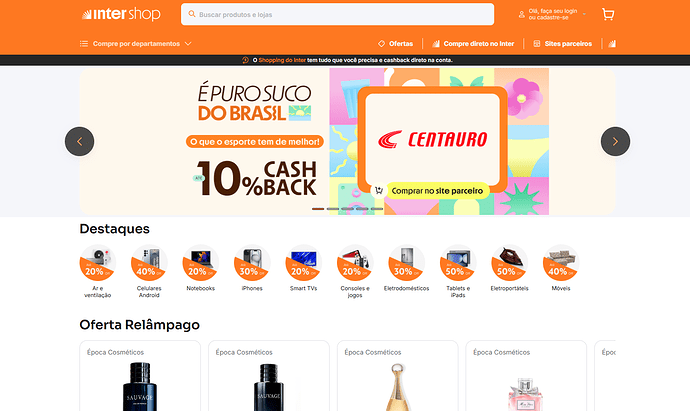690x411 pixels.
Task: Open the Celulares Android category icon
Action: coord(149,263)
